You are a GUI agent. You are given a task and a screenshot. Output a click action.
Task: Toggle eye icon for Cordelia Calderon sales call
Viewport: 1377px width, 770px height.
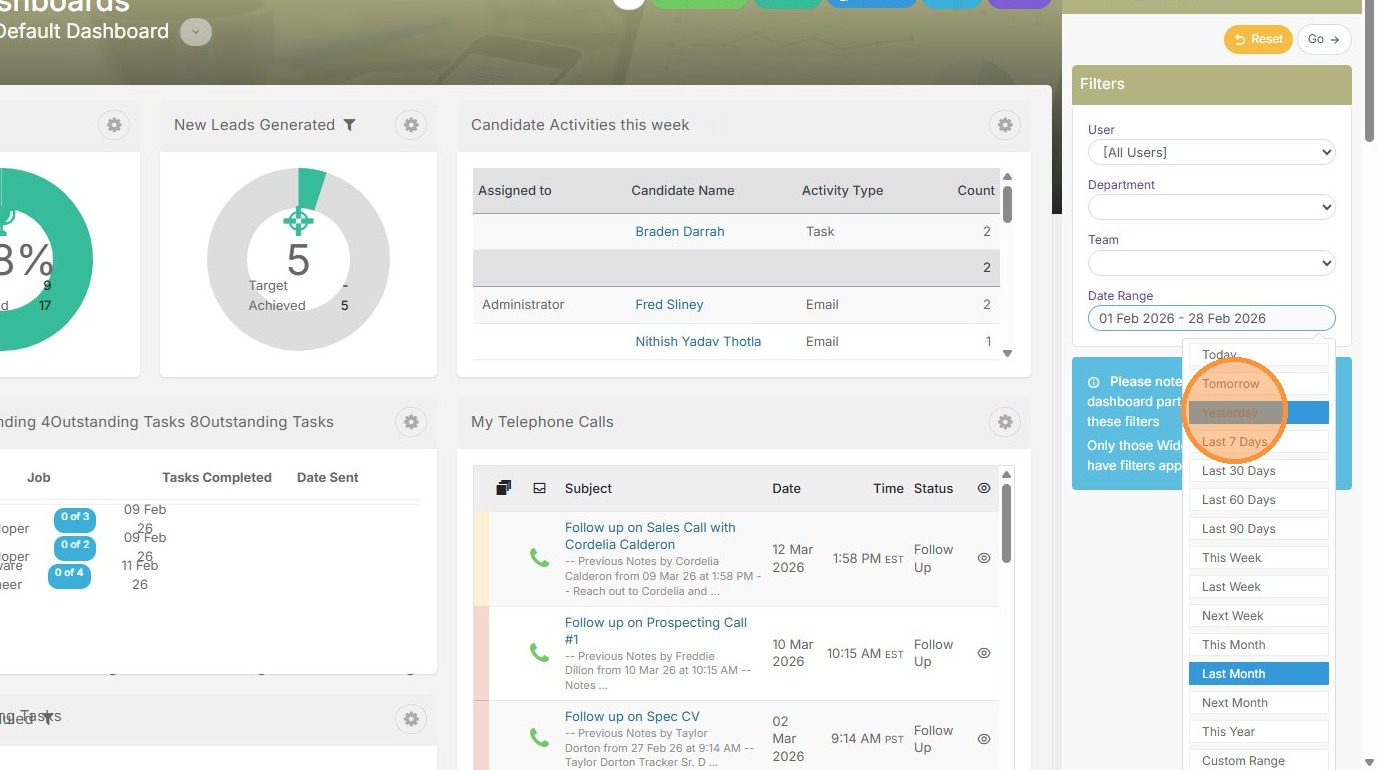[x=984, y=558]
